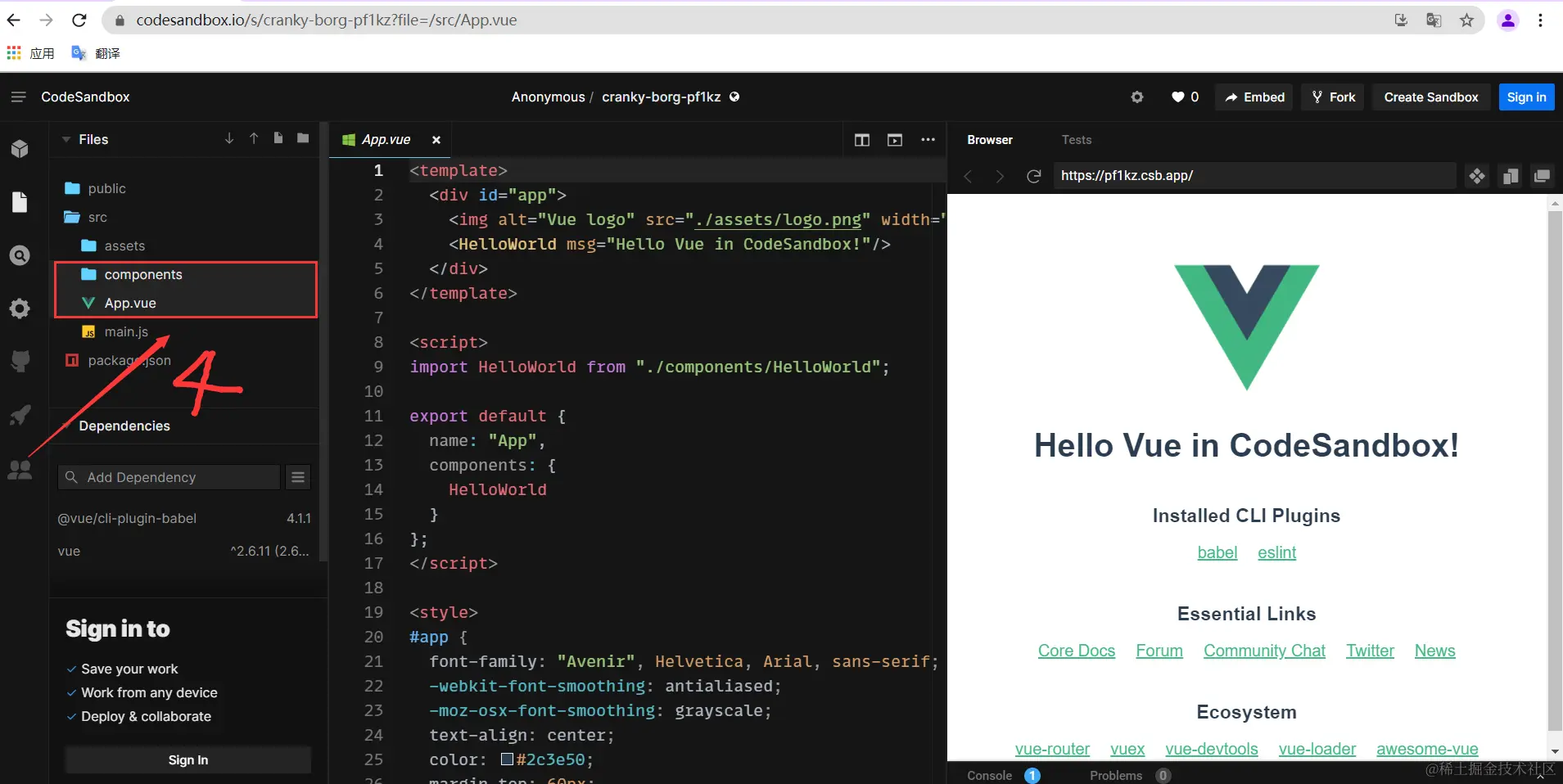The width and height of the screenshot is (1563, 784).
Task: Focus the Add Dependency search field
Action: coord(169,477)
